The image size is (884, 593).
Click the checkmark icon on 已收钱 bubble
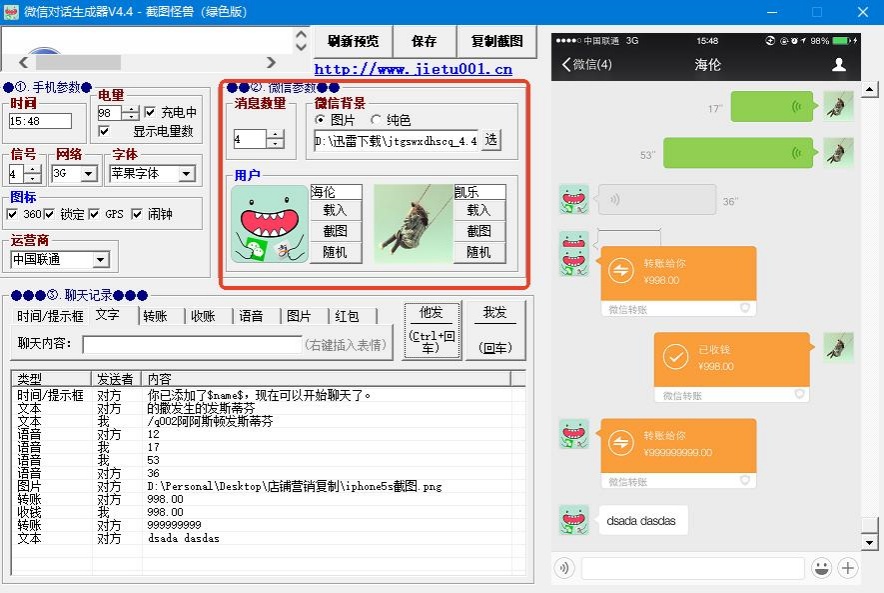675,357
